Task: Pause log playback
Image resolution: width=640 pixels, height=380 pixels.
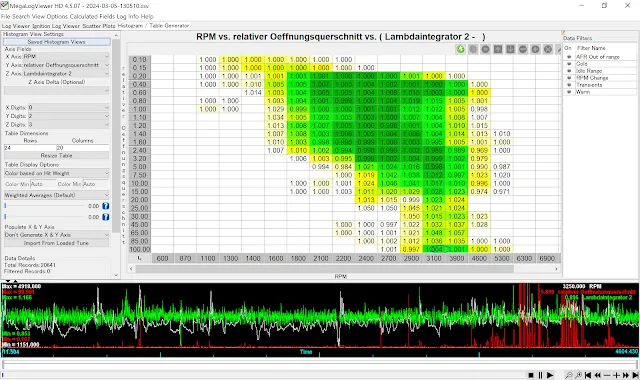Action: [540, 375]
